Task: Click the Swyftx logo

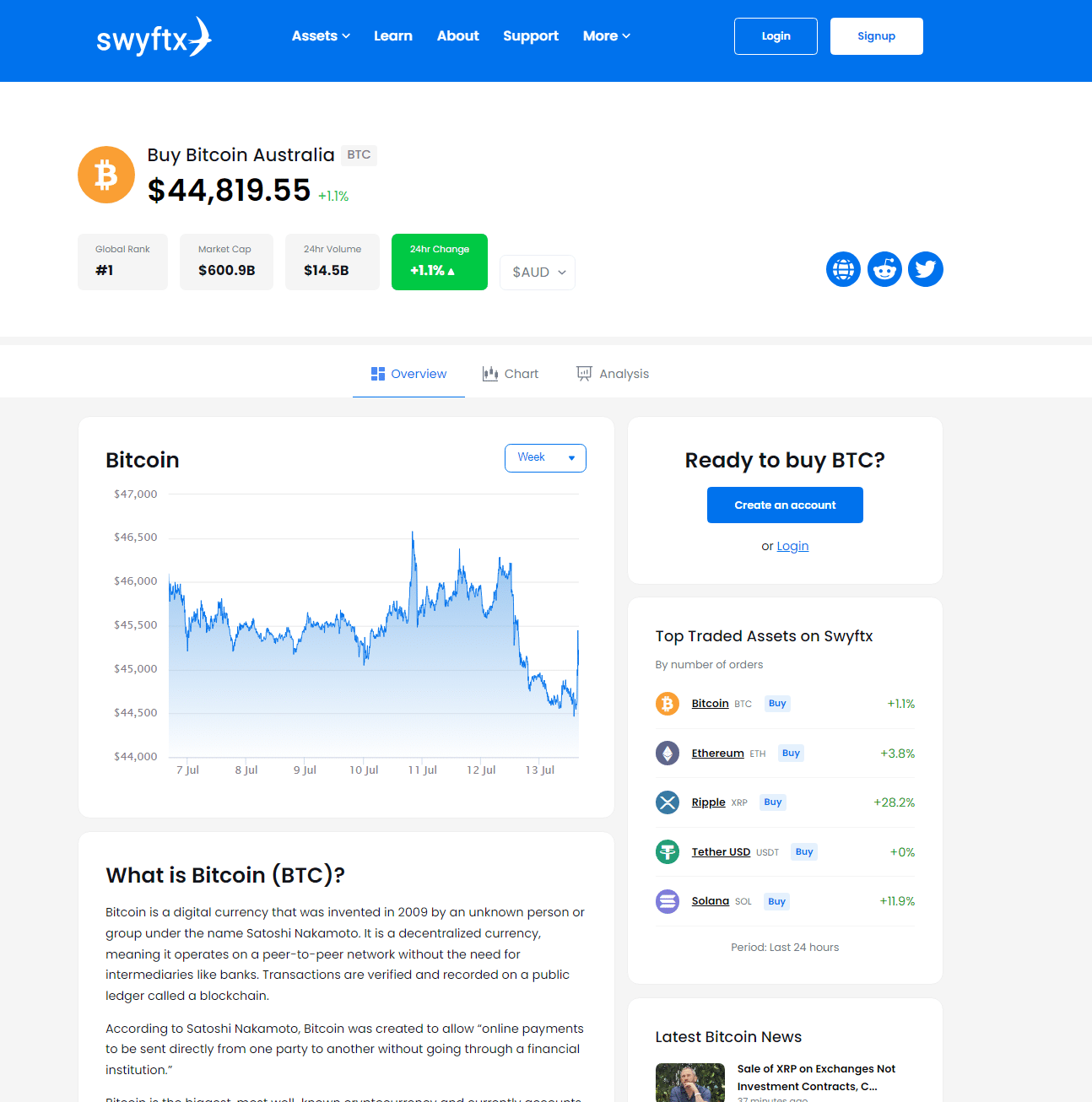Action: pos(154,37)
